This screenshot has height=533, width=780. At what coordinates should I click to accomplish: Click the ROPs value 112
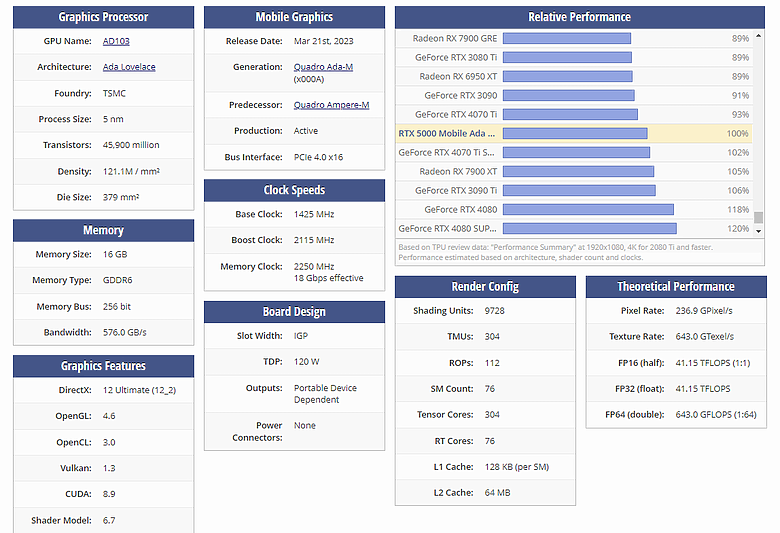492,363
